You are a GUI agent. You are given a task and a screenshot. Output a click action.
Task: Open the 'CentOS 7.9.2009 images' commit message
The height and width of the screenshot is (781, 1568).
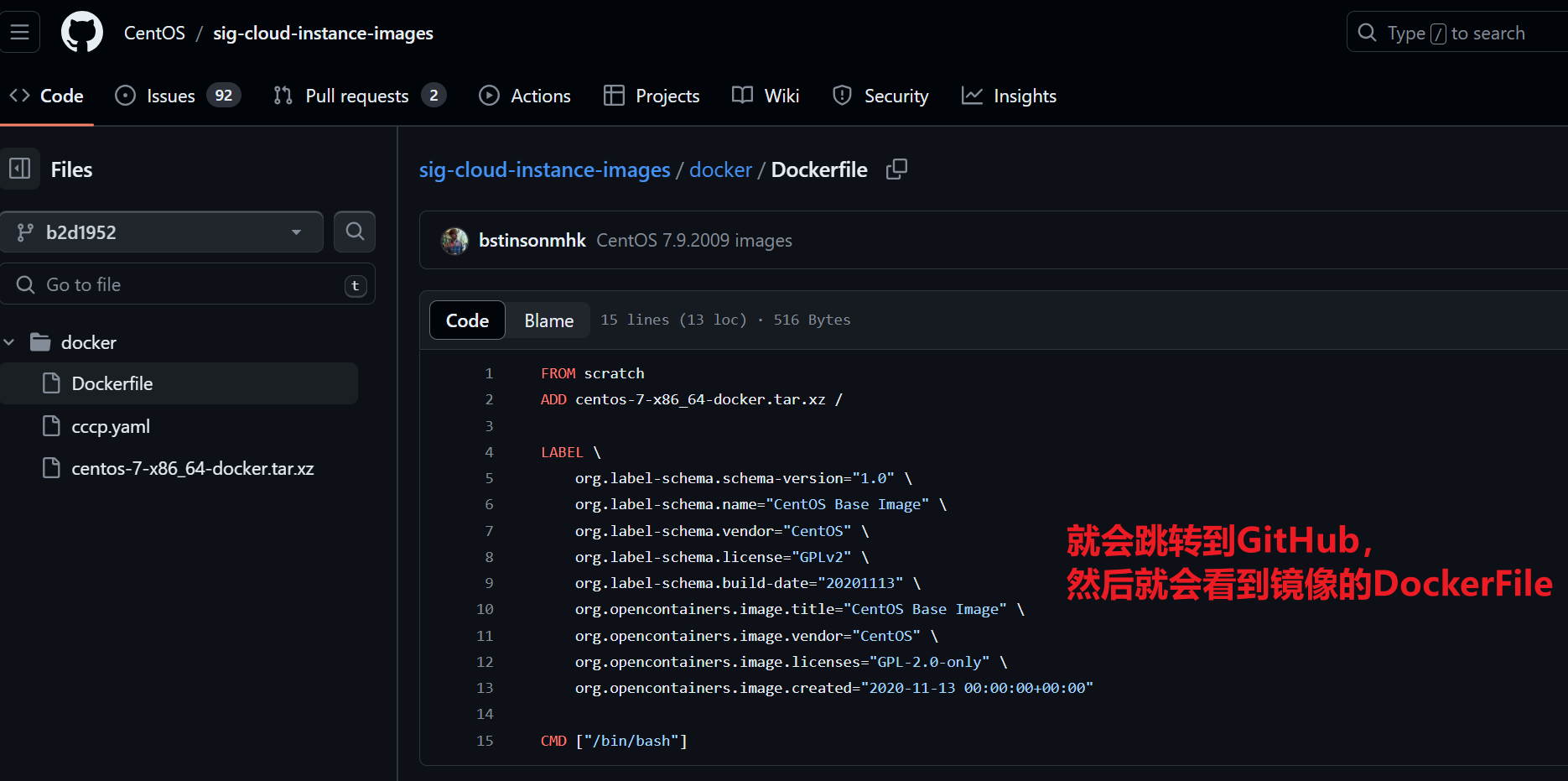point(694,240)
